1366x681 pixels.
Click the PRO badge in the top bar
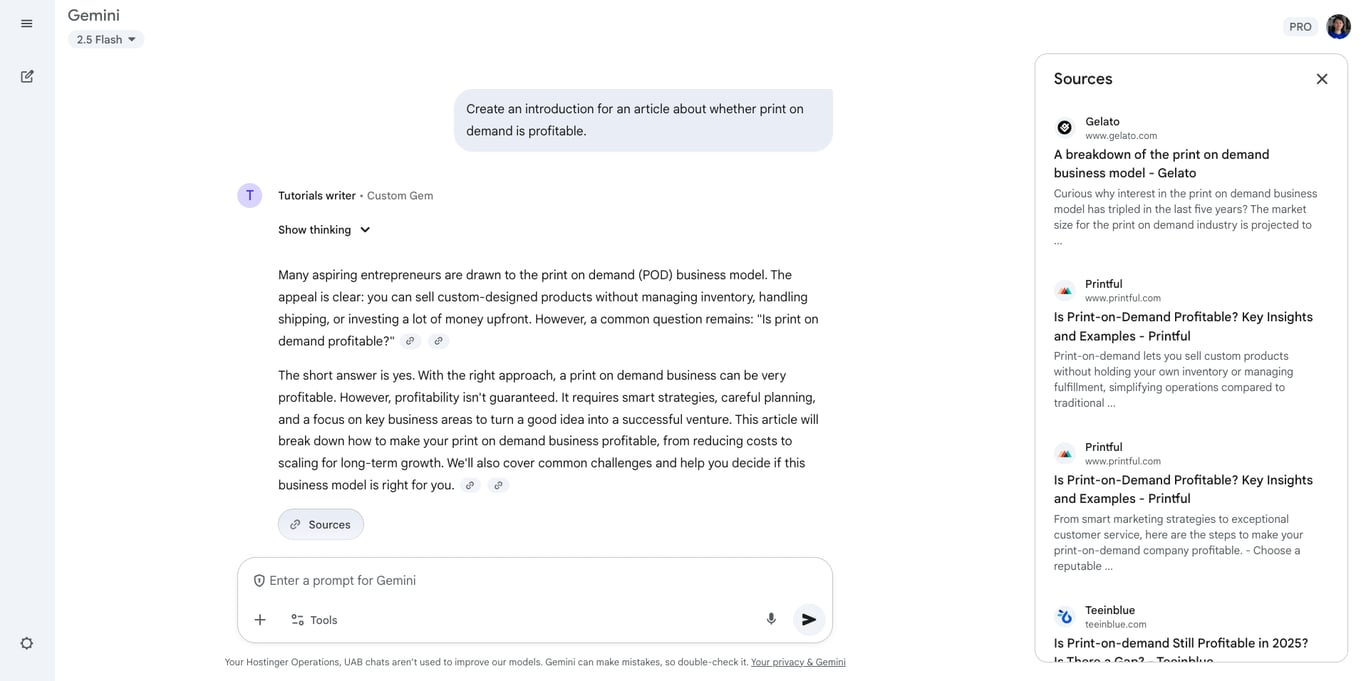(x=1300, y=27)
